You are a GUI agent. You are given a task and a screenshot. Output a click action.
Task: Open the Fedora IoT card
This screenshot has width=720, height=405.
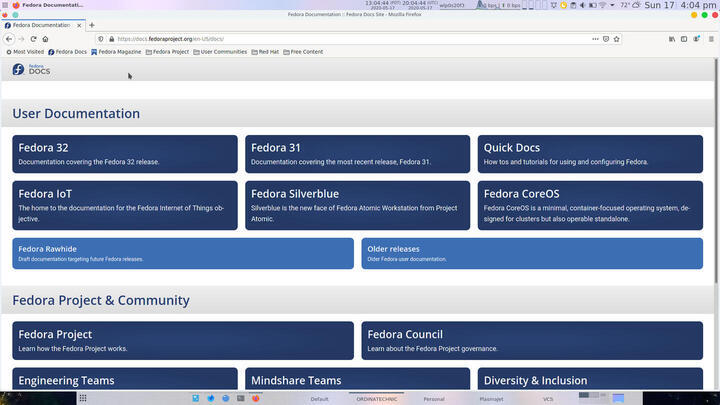pyautogui.click(x=125, y=205)
